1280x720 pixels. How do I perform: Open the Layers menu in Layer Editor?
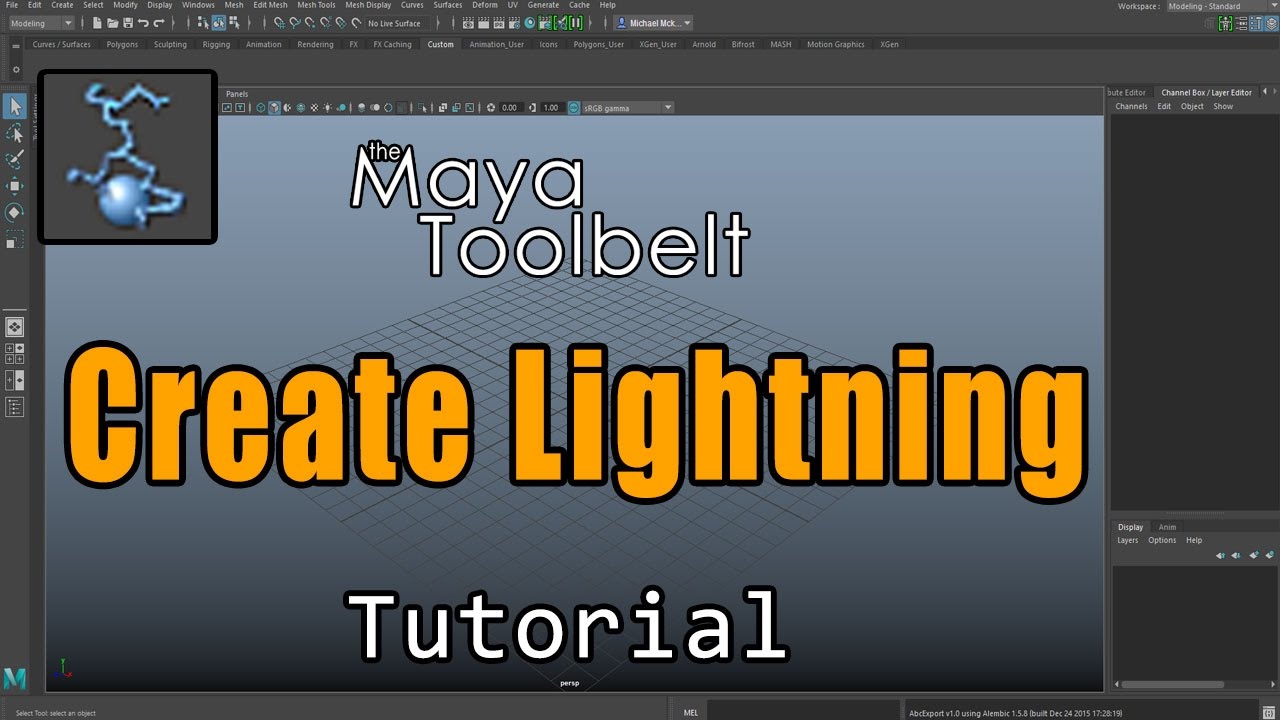1127,540
